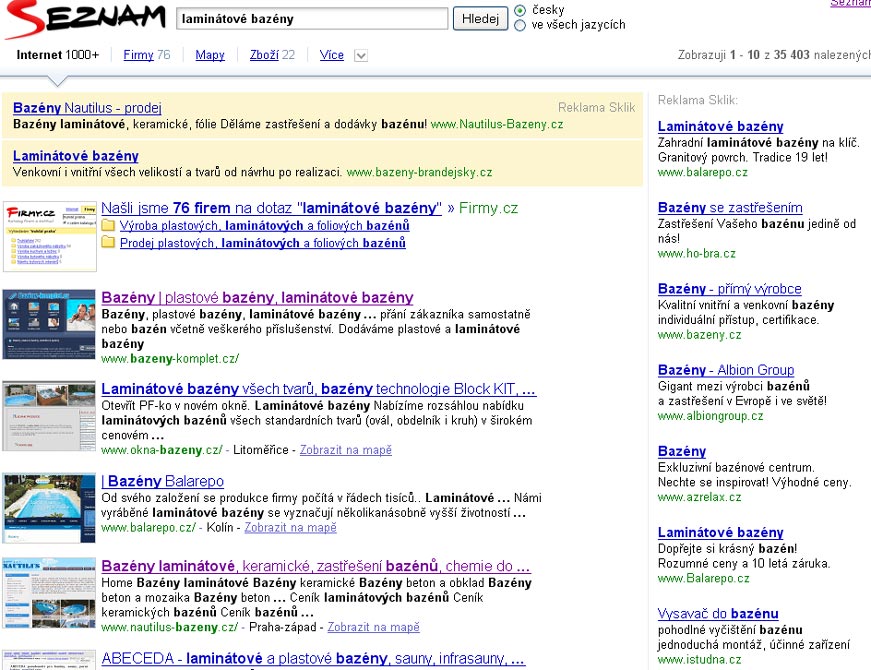The image size is (871, 670).
Task: Click 'Zobrazit na mapě' for Litoměřice
Action: click(346, 450)
